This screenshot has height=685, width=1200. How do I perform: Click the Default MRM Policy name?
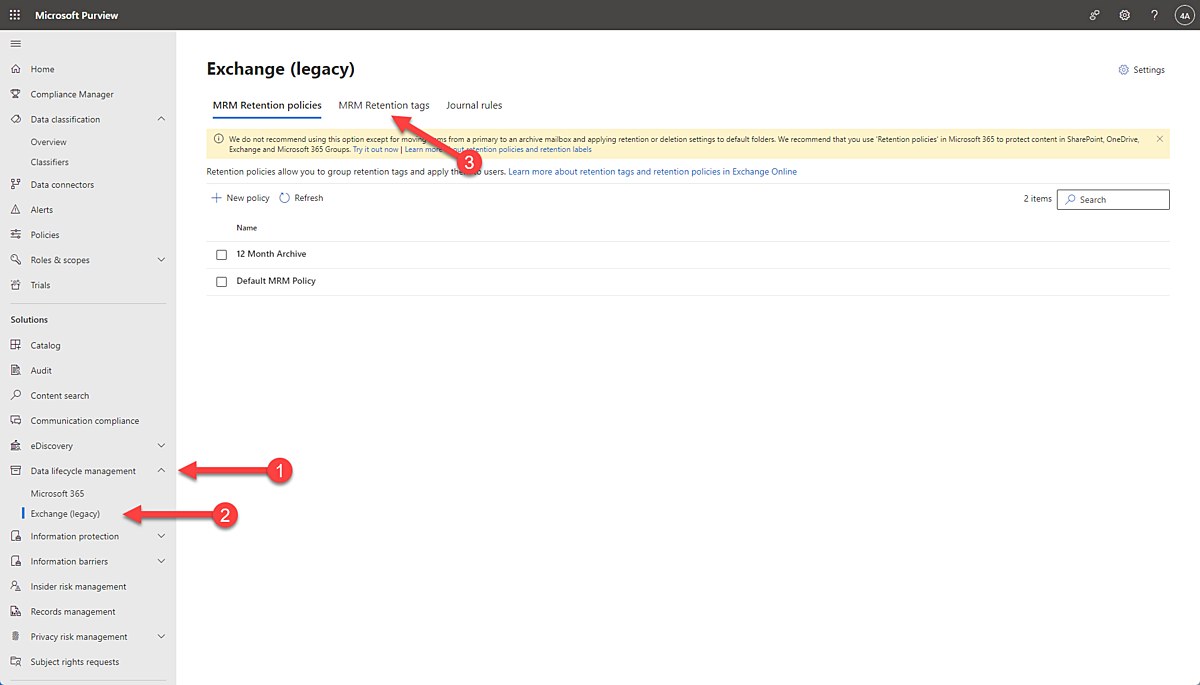(x=276, y=281)
